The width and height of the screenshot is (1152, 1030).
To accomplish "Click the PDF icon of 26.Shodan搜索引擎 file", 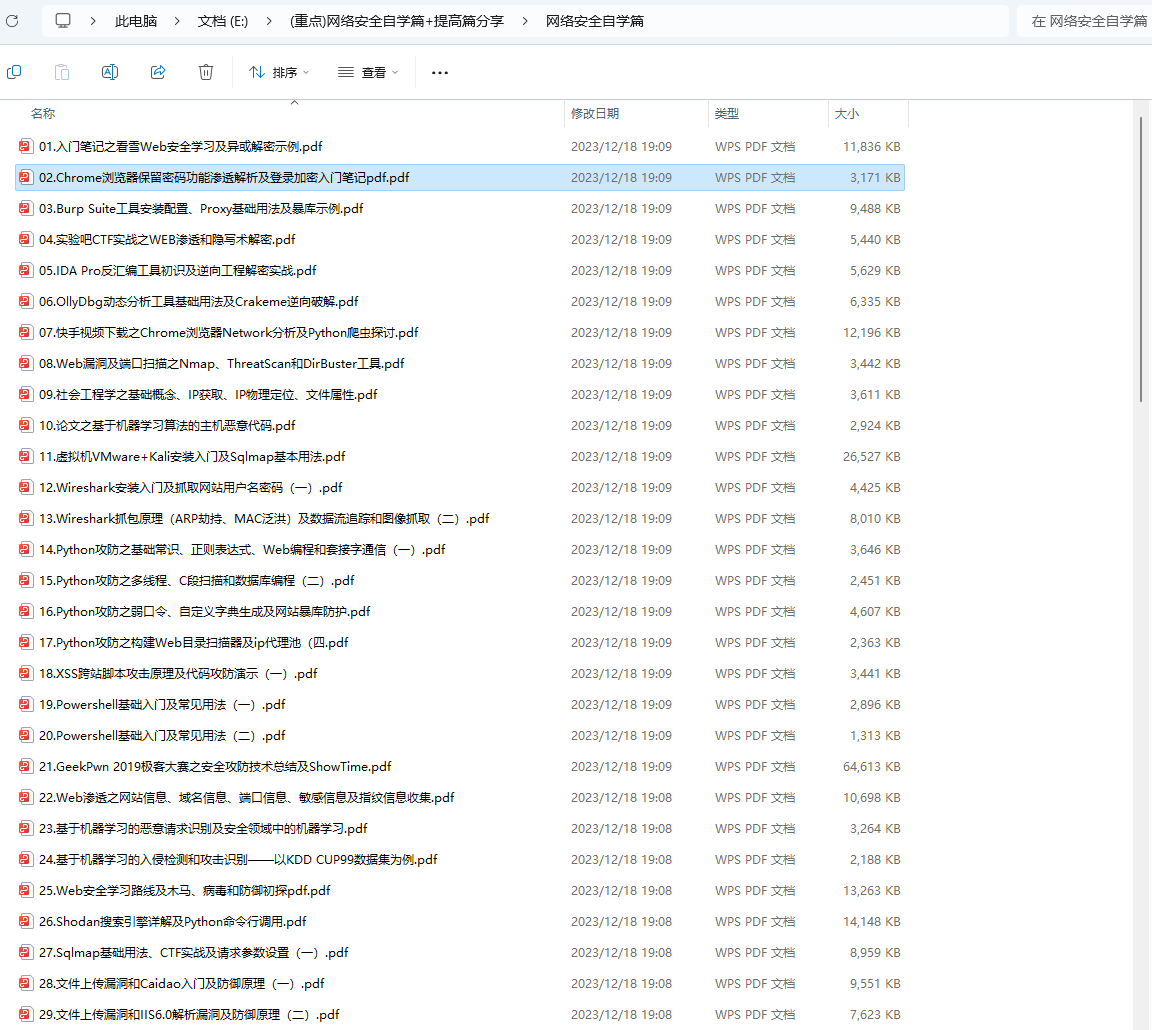I will [x=26, y=921].
